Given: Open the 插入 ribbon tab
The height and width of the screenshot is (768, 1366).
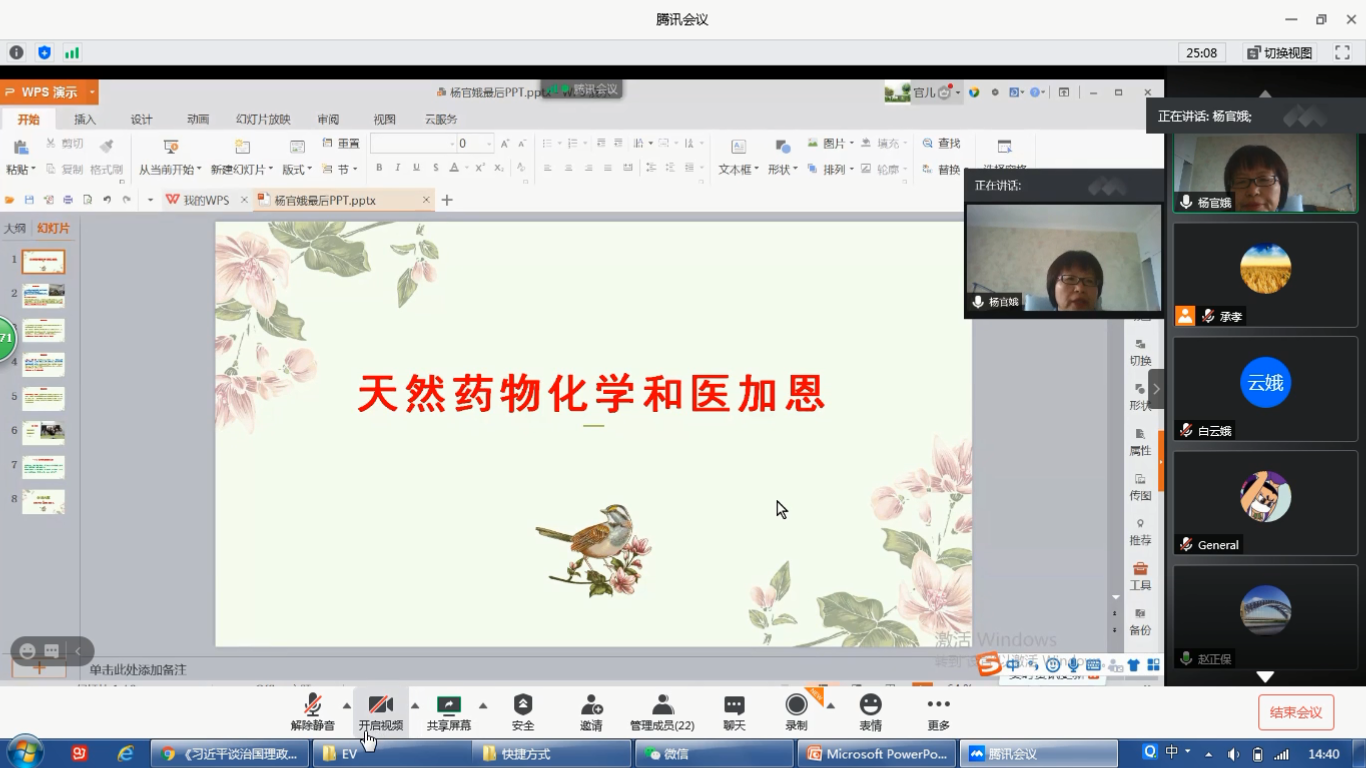Looking at the screenshot, I should [85, 119].
